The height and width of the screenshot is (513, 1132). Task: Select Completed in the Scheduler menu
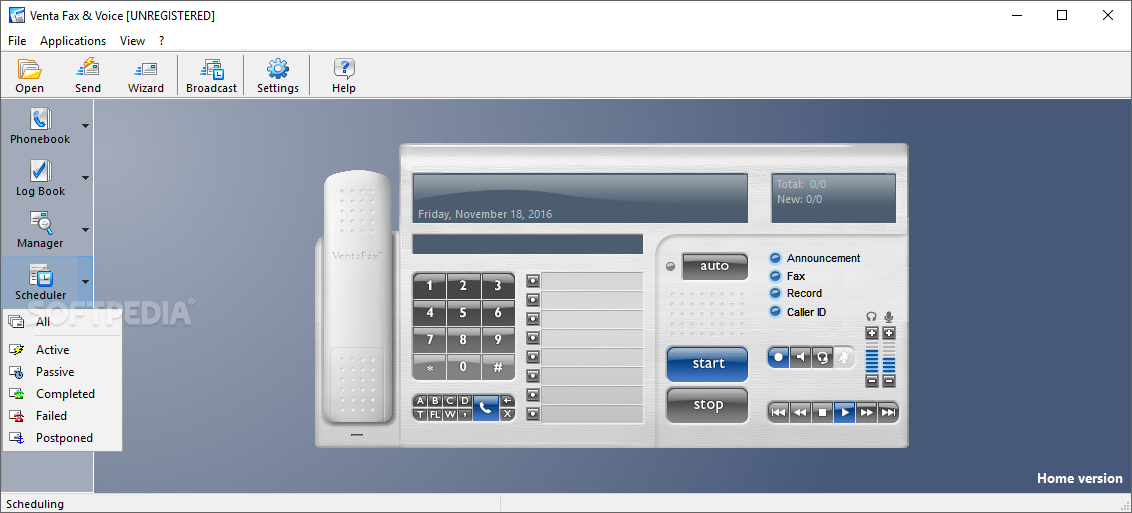point(63,394)
